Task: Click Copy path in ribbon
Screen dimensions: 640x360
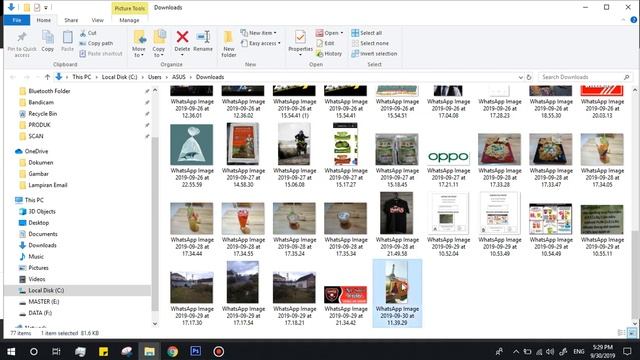Action: pyautogui.click(x=96, y=43)
